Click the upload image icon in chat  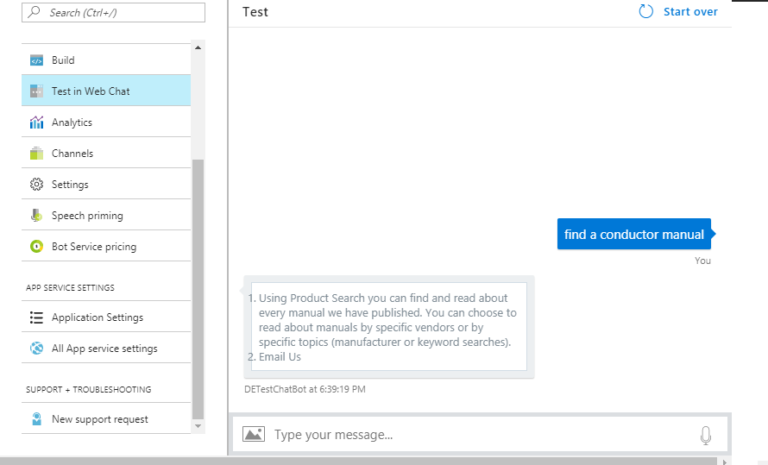coord(253,434)
